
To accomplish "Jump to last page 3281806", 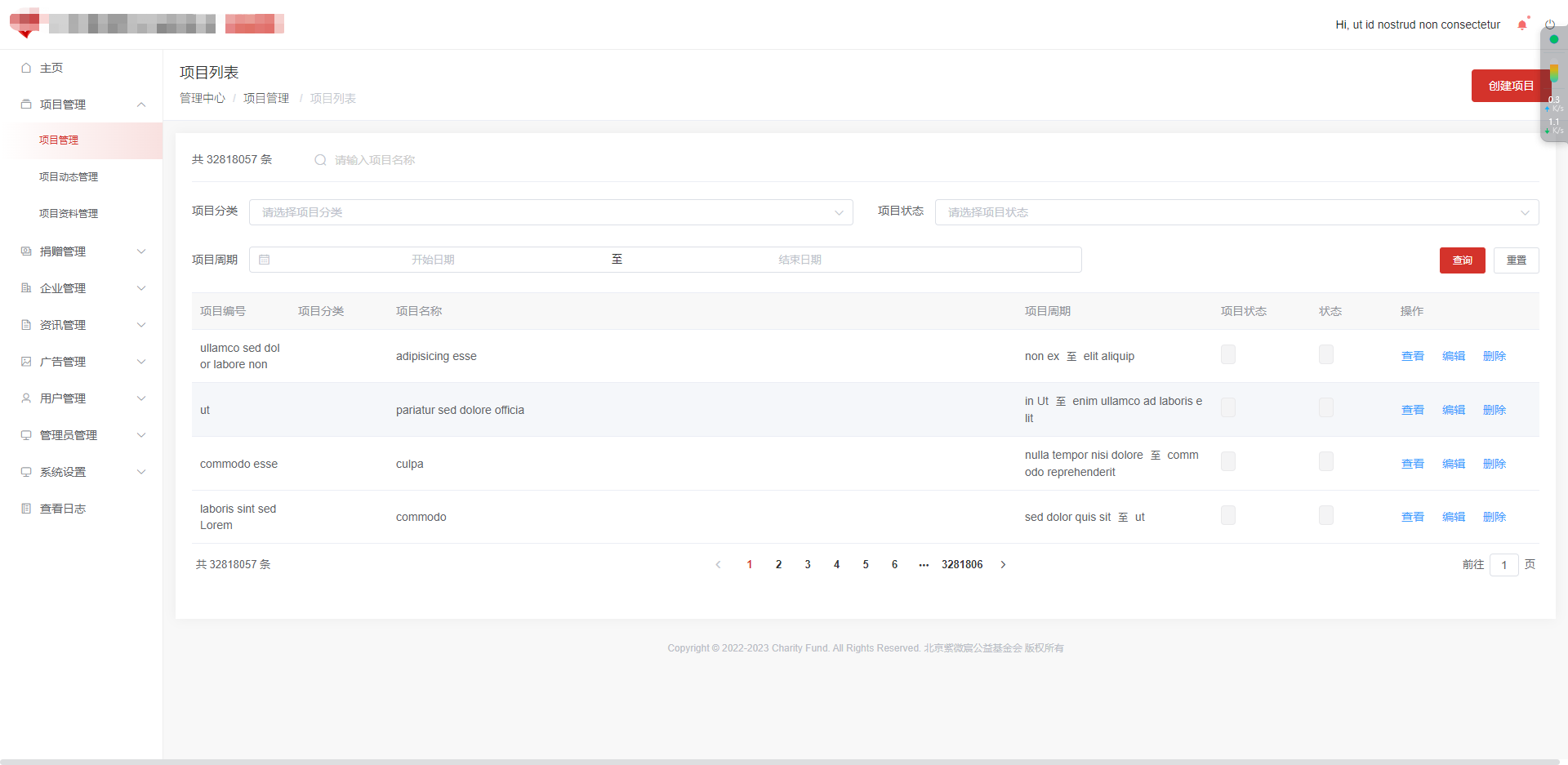I will [962, 564].
